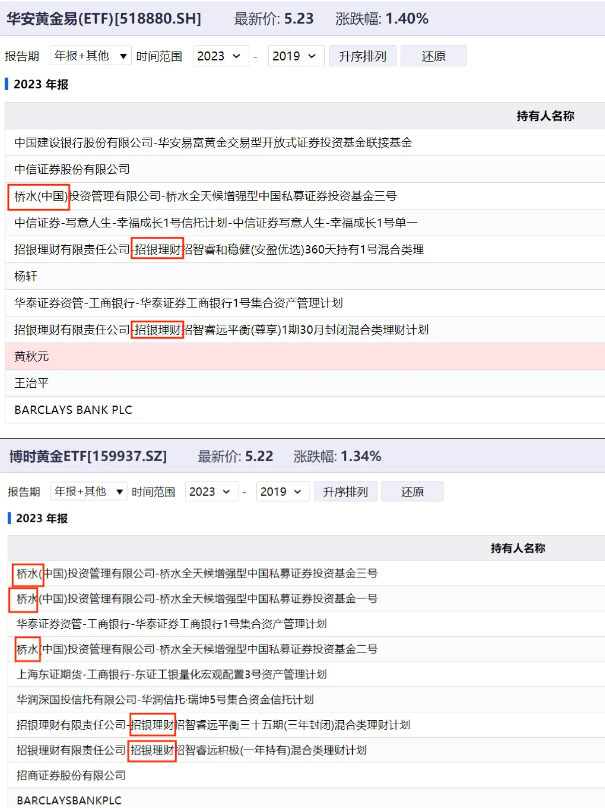Select row 华润深国投信托-华润信托·瑞坤5号
The width and height of the screenshot is (605, 808).
pyautogui.click(x=306, y=699)
